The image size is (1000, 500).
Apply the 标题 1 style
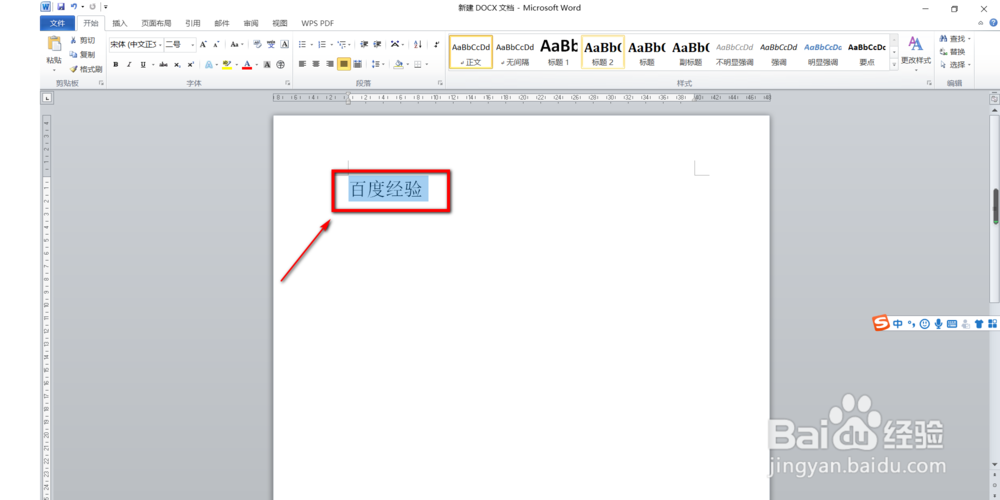[558, 52]
